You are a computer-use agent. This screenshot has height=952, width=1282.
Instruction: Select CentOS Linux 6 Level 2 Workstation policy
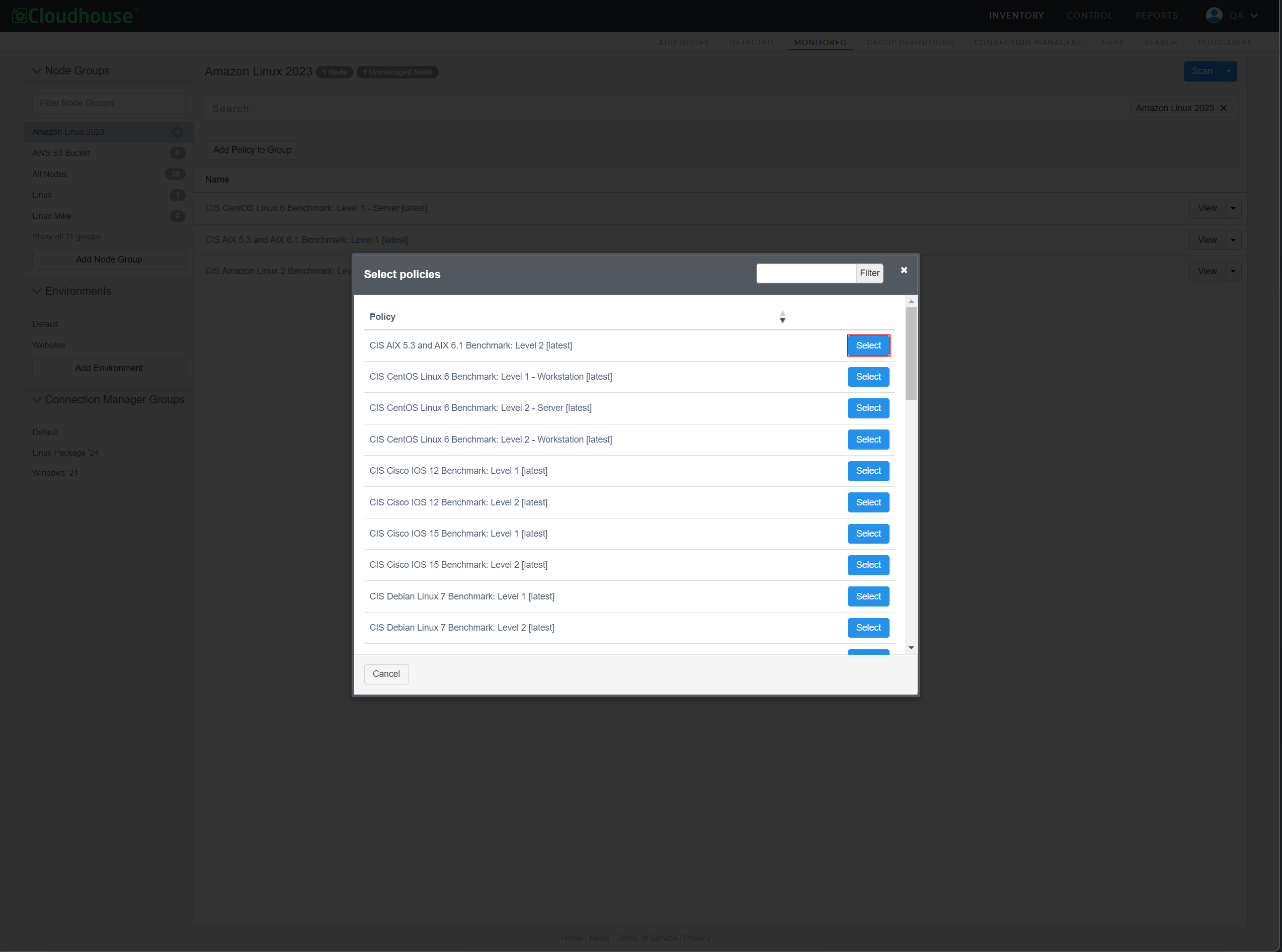[868, 440]
